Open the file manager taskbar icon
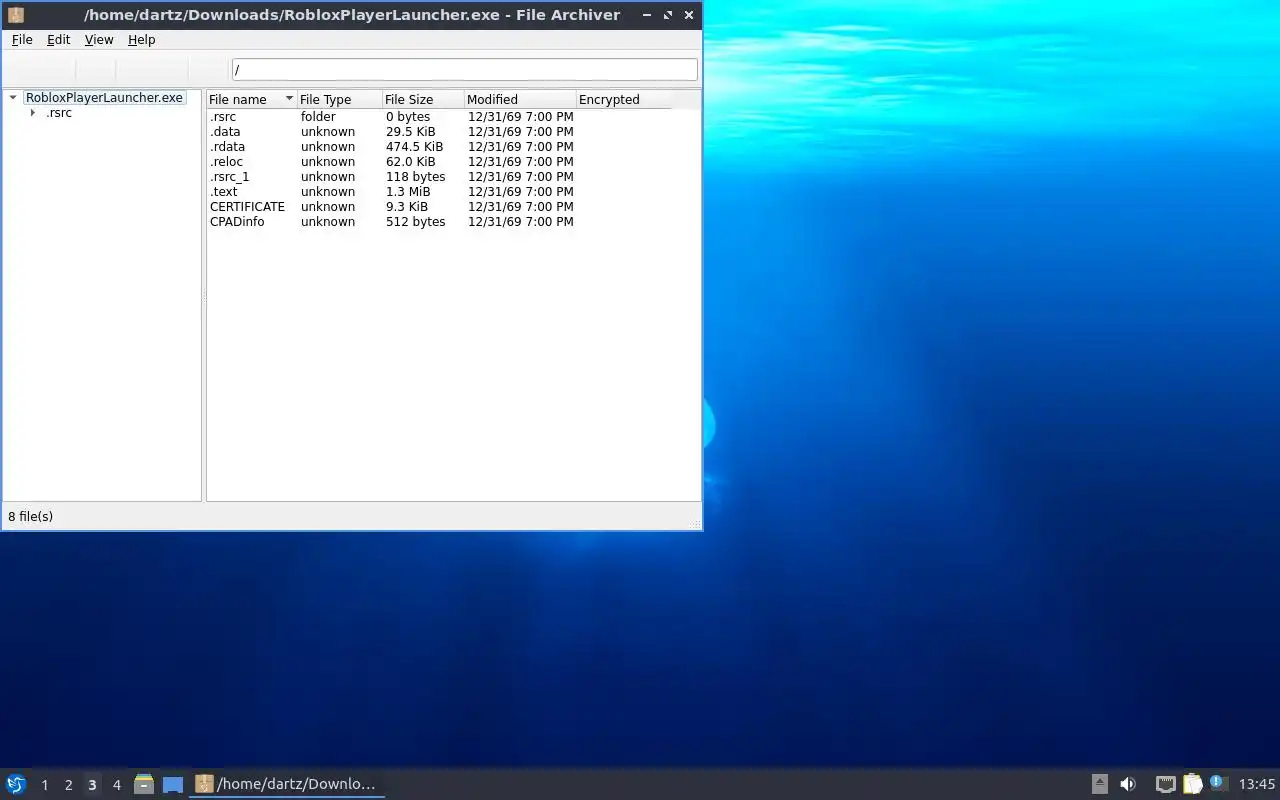This screenshot has height=800, width=1280. click(x=144, y=784)
